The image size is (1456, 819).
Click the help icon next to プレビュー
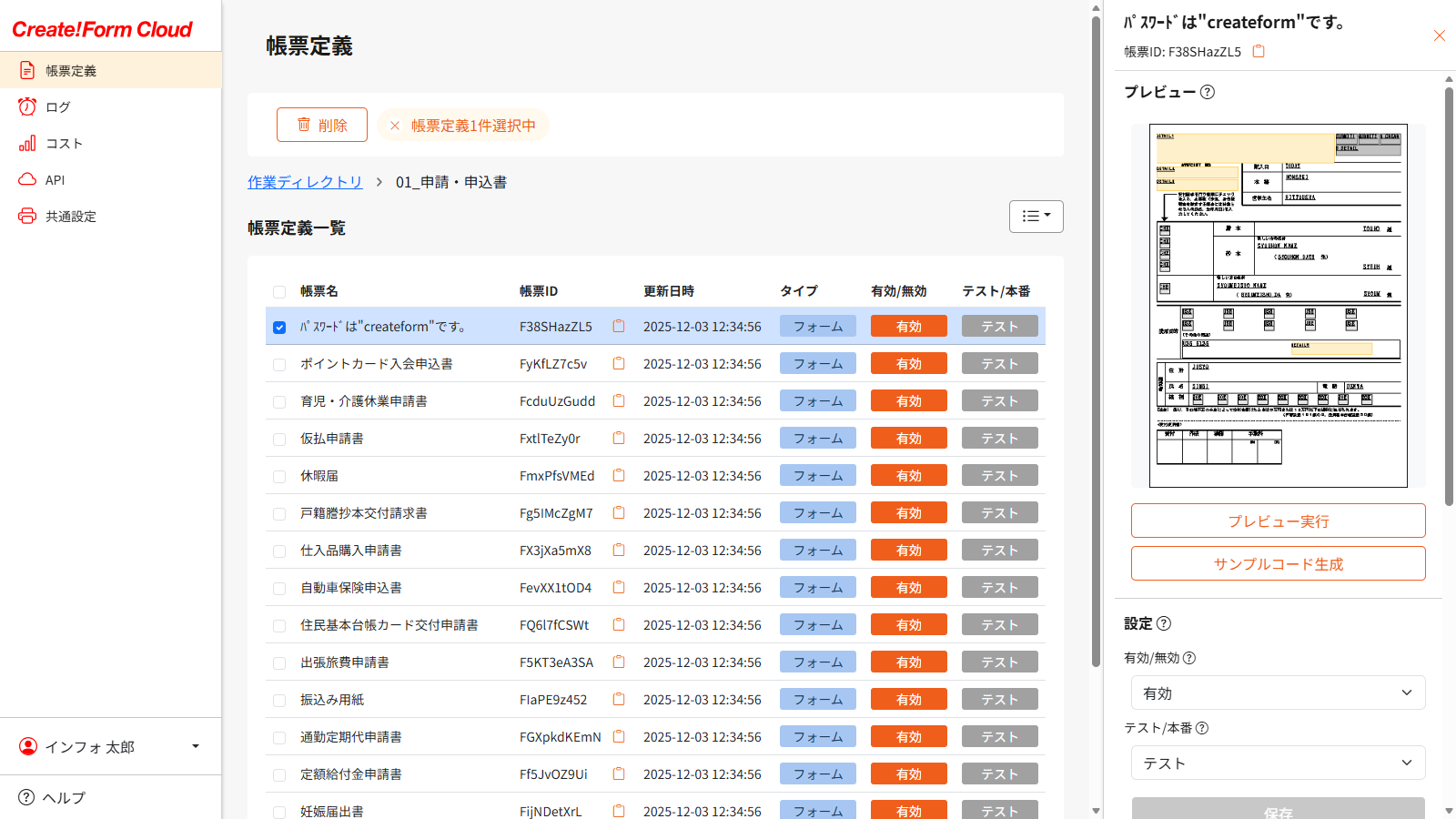click(1208, 92)
